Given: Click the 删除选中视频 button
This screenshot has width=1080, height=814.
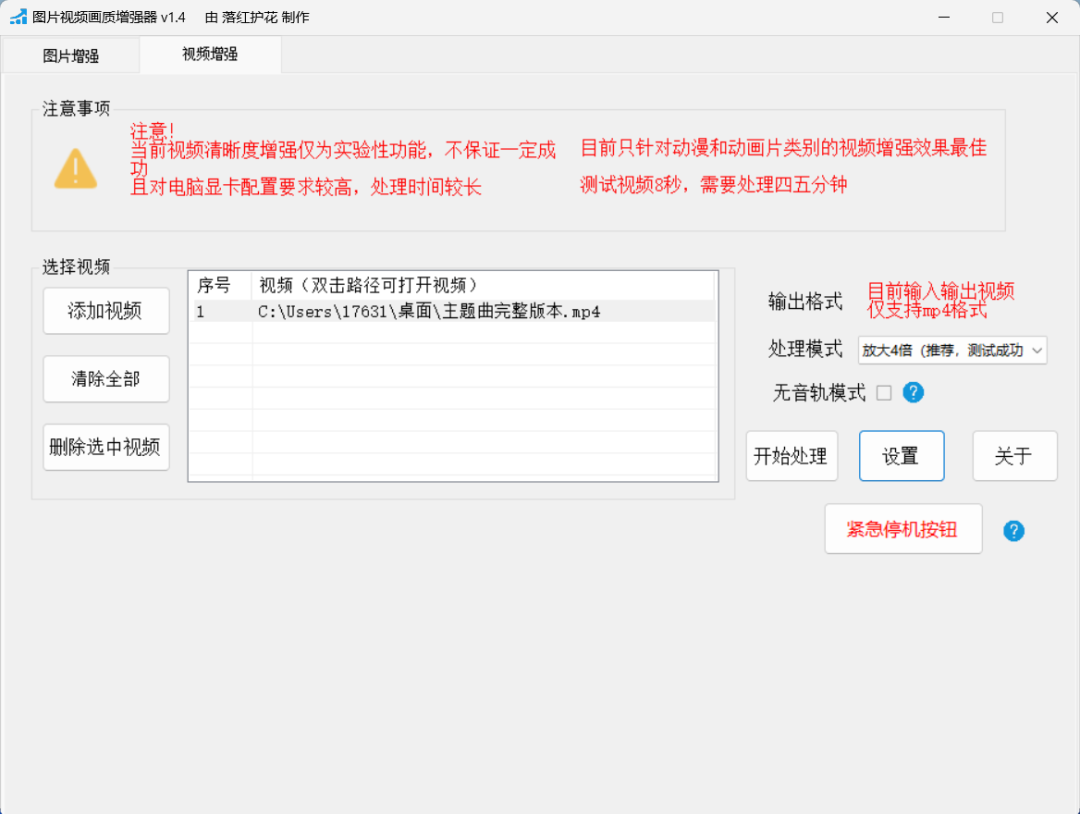Looking at the screenshot, I should tap(106, 447).
